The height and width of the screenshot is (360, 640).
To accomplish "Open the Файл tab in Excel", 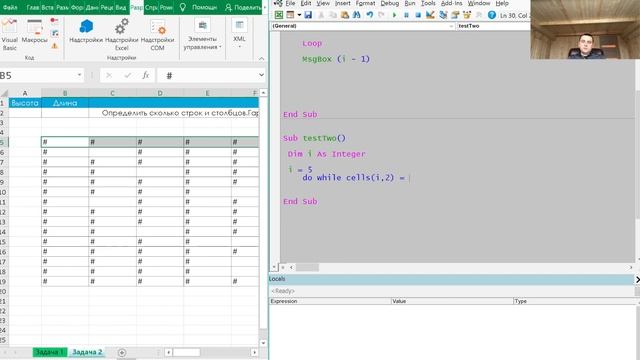I will click(11, 7).
